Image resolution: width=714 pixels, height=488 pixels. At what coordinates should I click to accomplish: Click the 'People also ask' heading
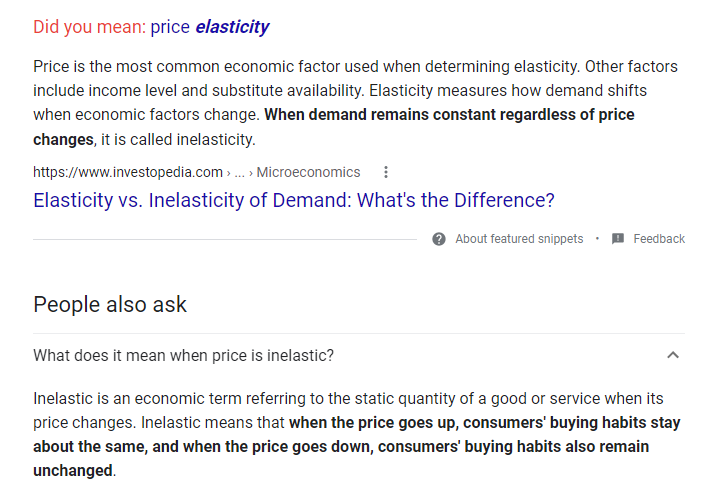pos(110,304)
